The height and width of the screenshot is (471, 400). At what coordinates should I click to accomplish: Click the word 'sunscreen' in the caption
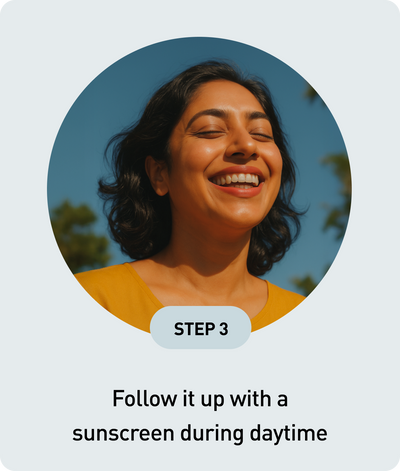123,434
